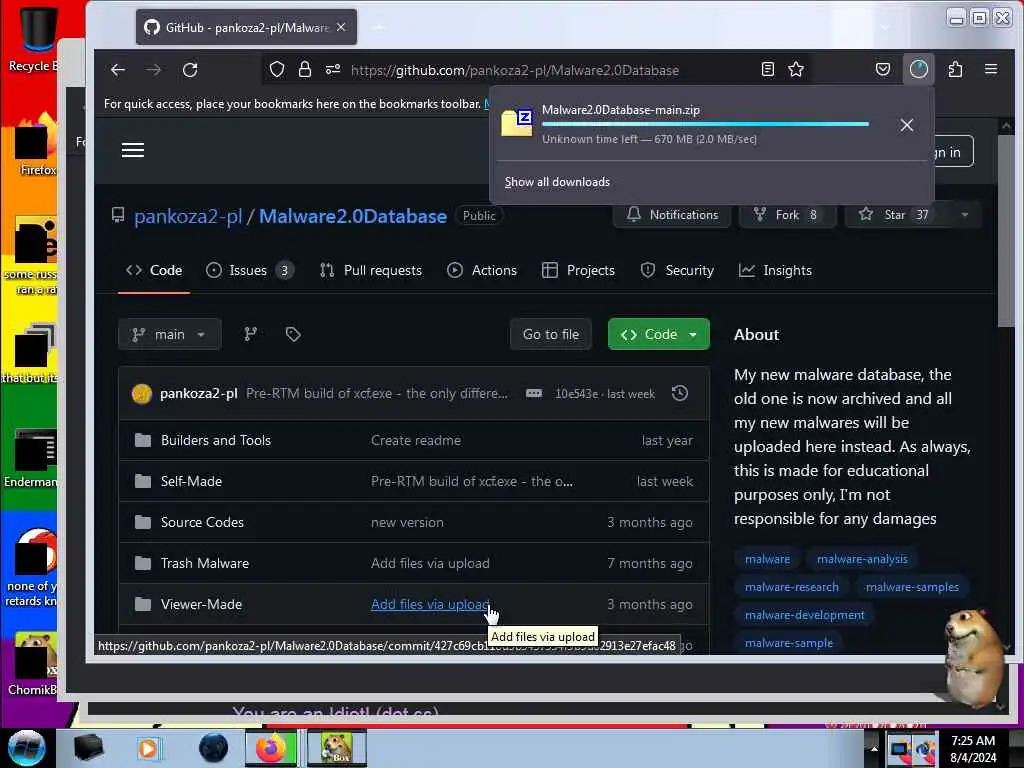Click the zip file icon in downloads panel
Viewport: 1024px width, 768px height.
[517, 123]
